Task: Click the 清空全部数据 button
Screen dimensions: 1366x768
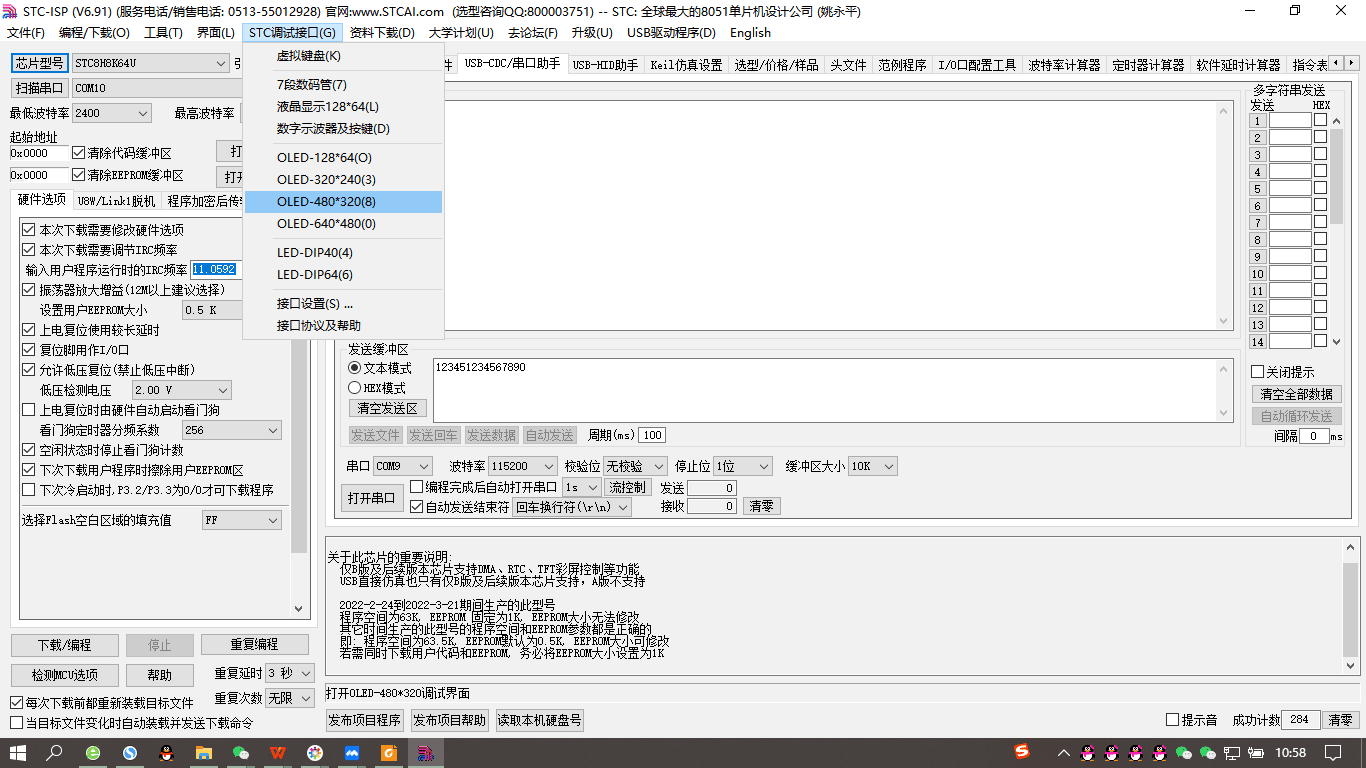Action: point(1297,394)
